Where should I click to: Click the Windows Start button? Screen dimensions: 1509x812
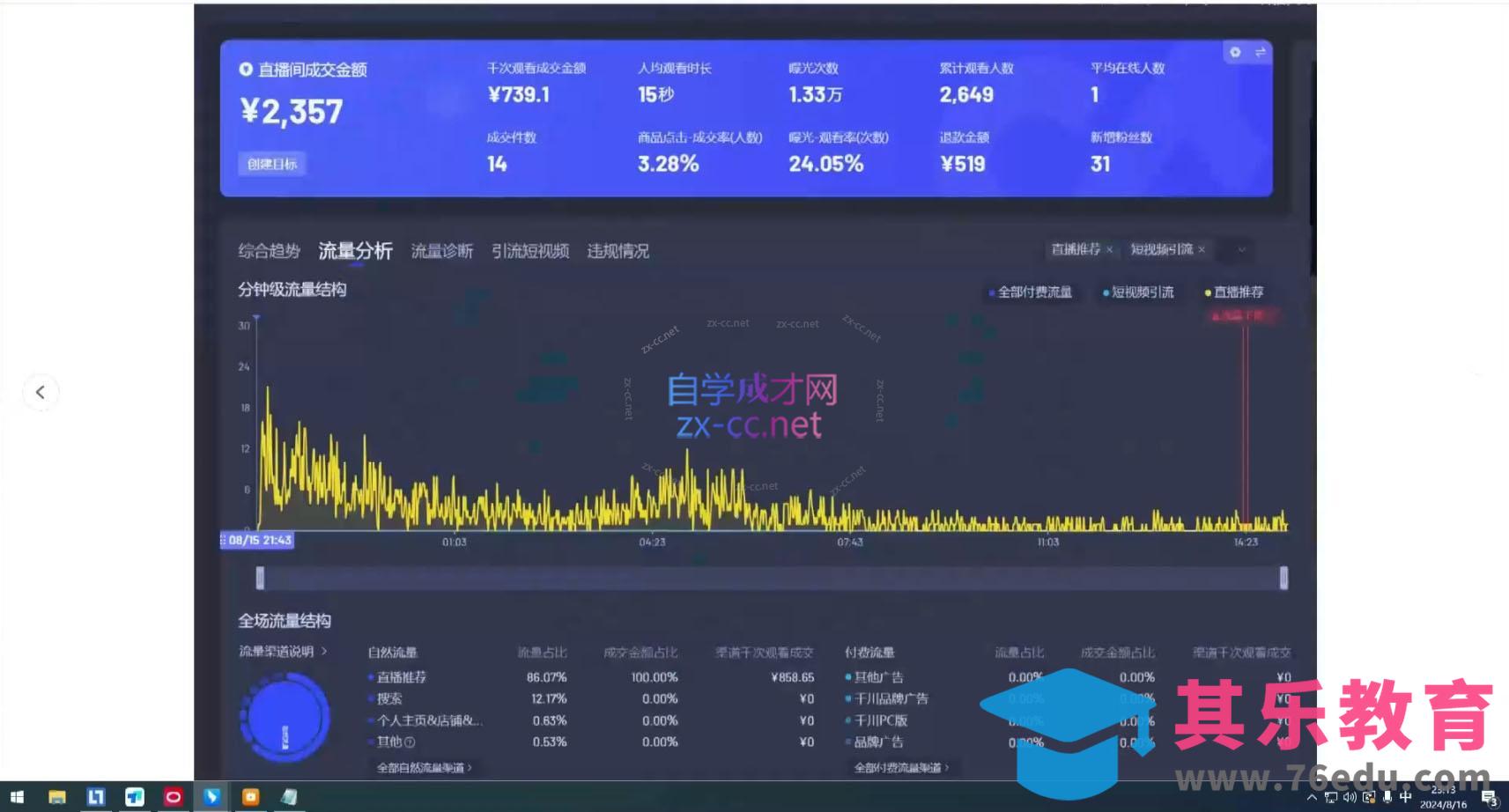pyautogui.click(x=17, y=796)
